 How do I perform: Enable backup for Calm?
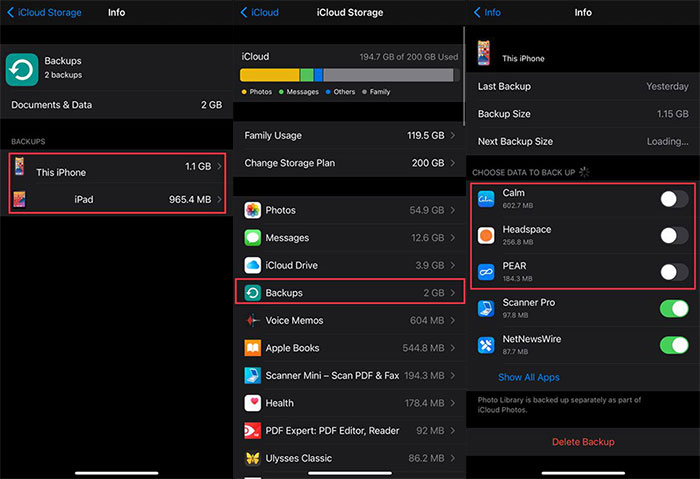click(674, 199)
